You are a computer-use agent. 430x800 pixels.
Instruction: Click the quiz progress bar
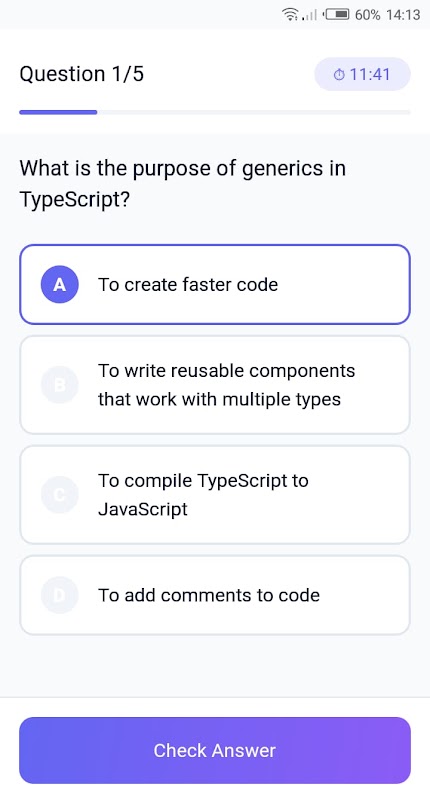coord(215,112)
